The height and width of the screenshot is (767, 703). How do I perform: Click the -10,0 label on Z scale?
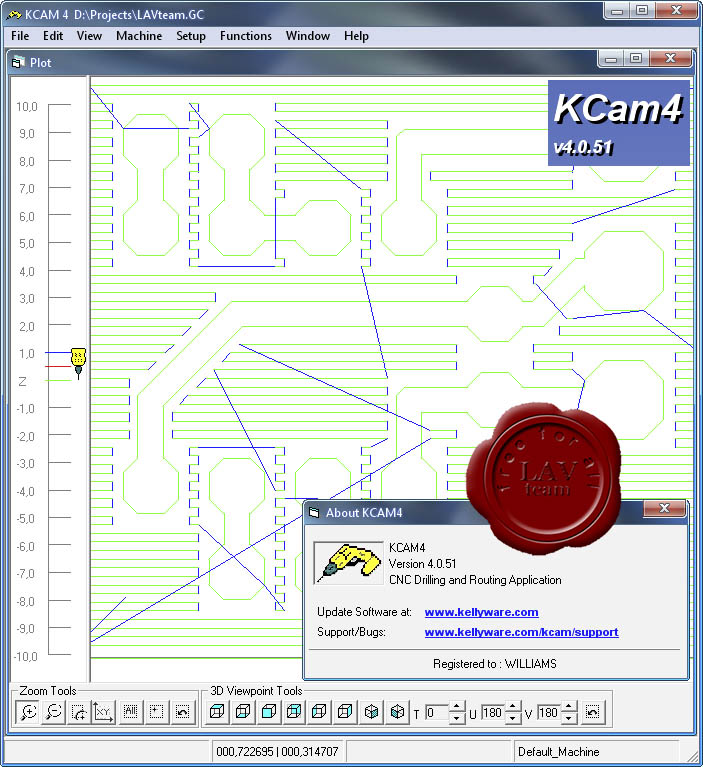click(x=25, y=656)
